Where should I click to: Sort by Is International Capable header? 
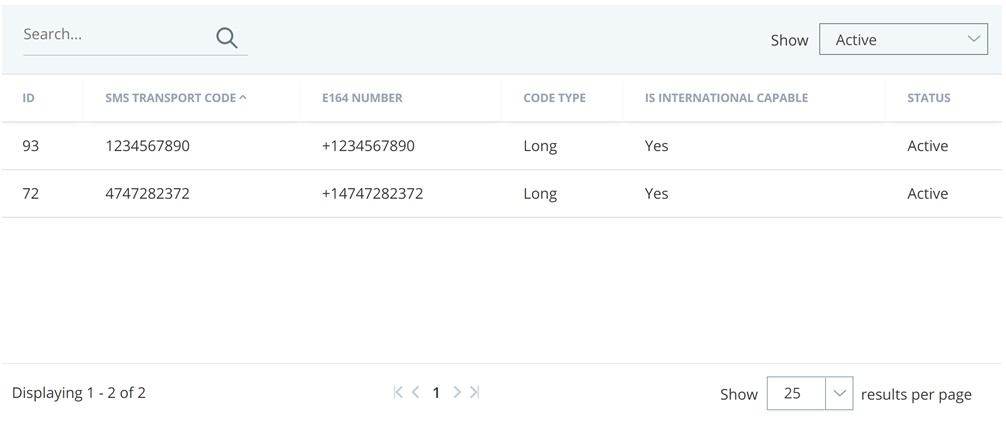coord(726,98)
